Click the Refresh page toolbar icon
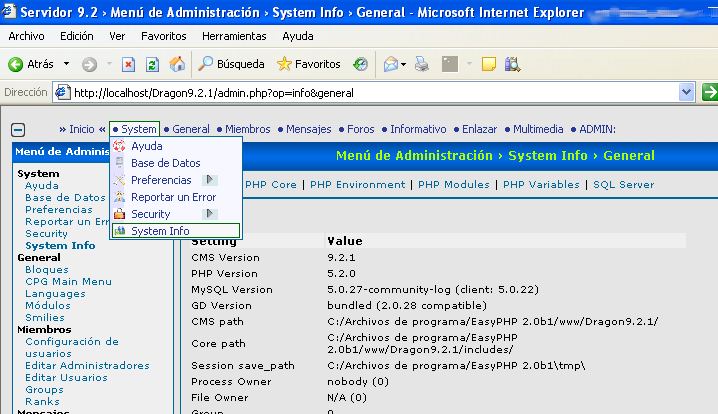Image resolution: width=718 pixels, height=414 pixels. tap(153, 64)
